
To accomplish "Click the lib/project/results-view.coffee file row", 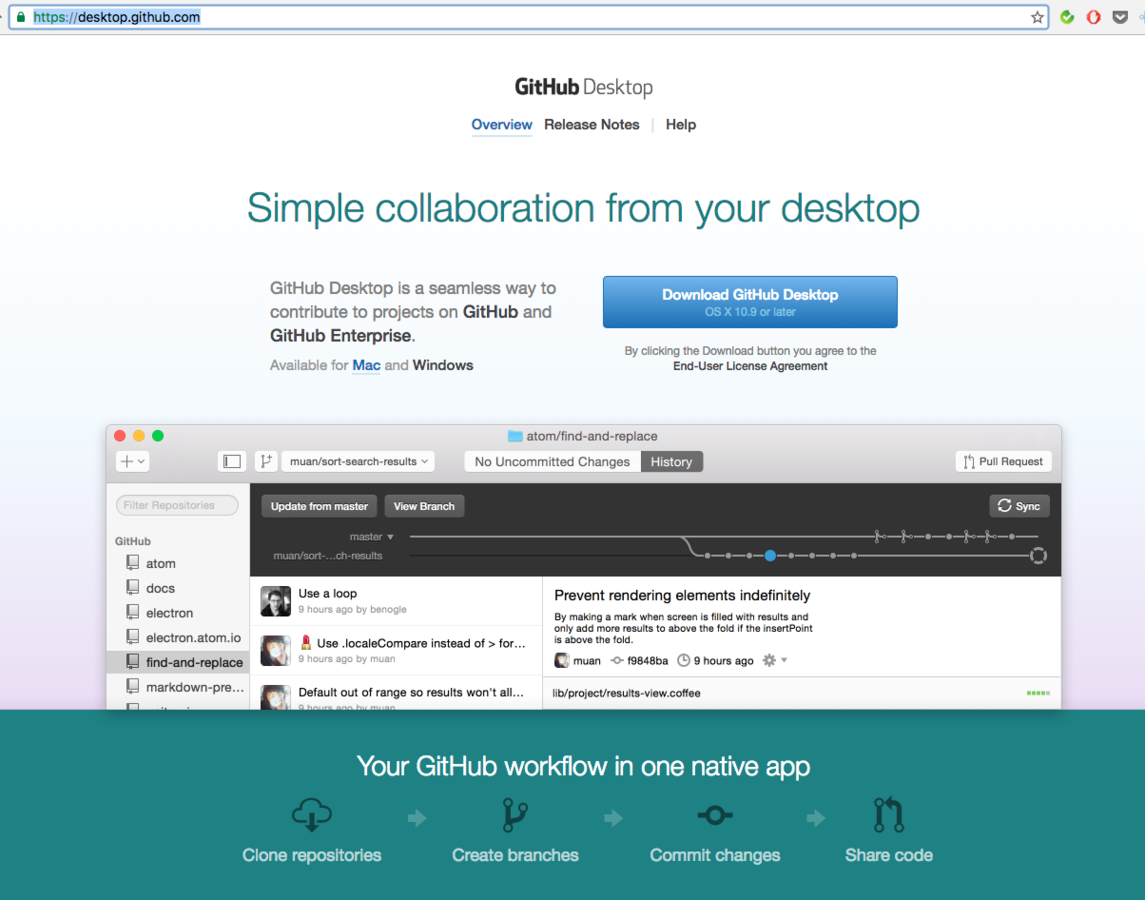I will coord(802,693).
